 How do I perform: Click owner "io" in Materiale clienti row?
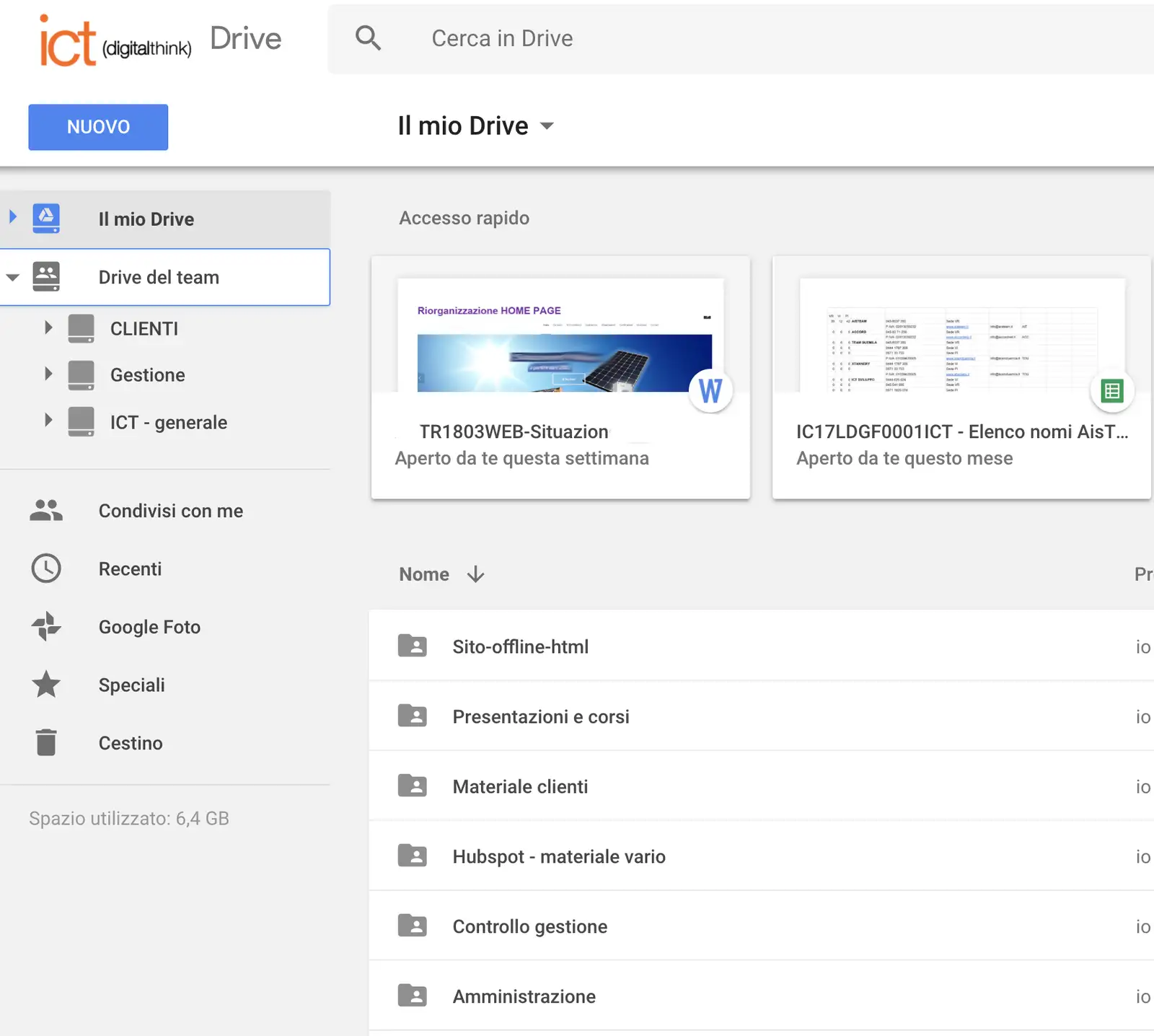1143,787
